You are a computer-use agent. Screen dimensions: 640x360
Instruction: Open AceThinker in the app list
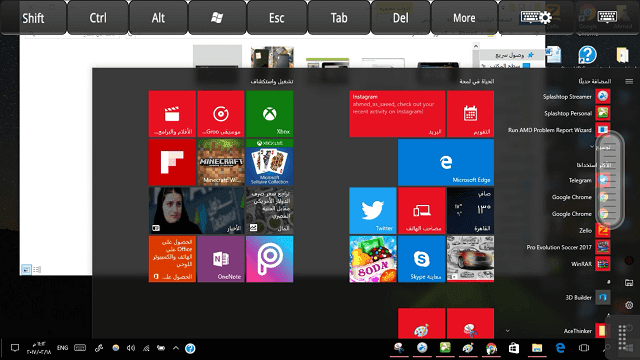(587, 331)
